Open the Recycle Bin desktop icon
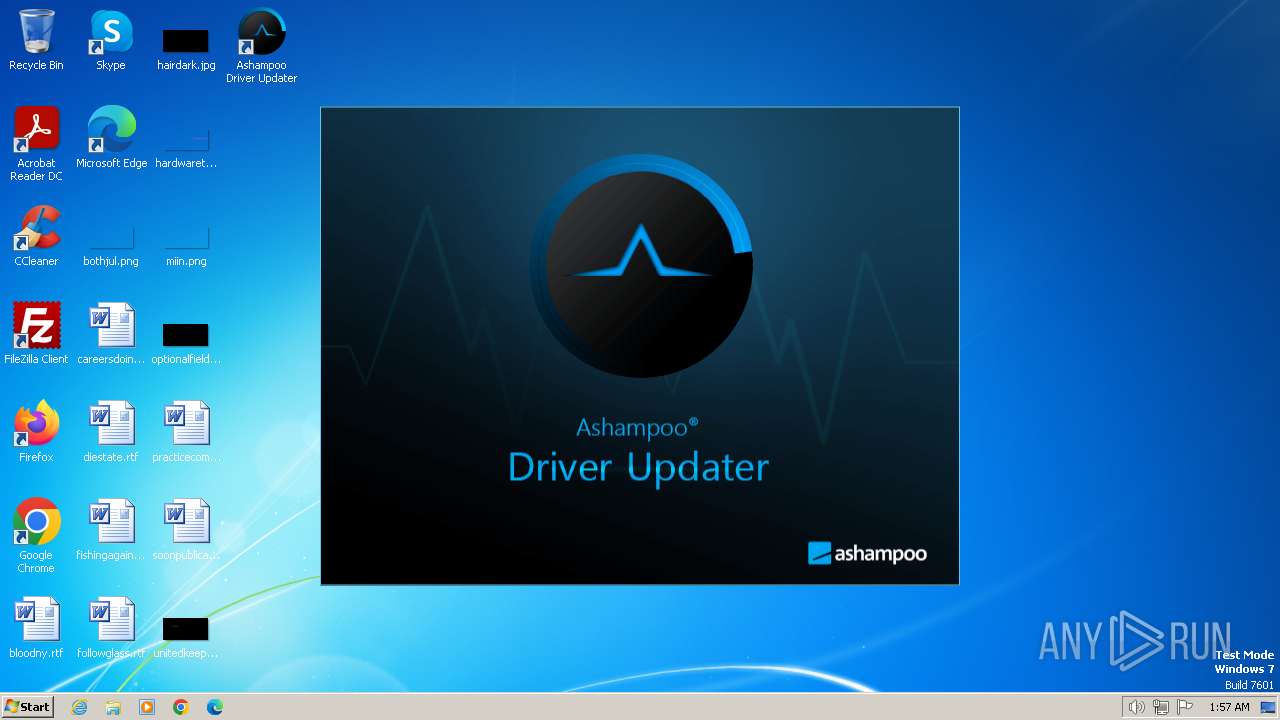The height and width of the screenshot is (720, 1280). [x=36, y=40]
